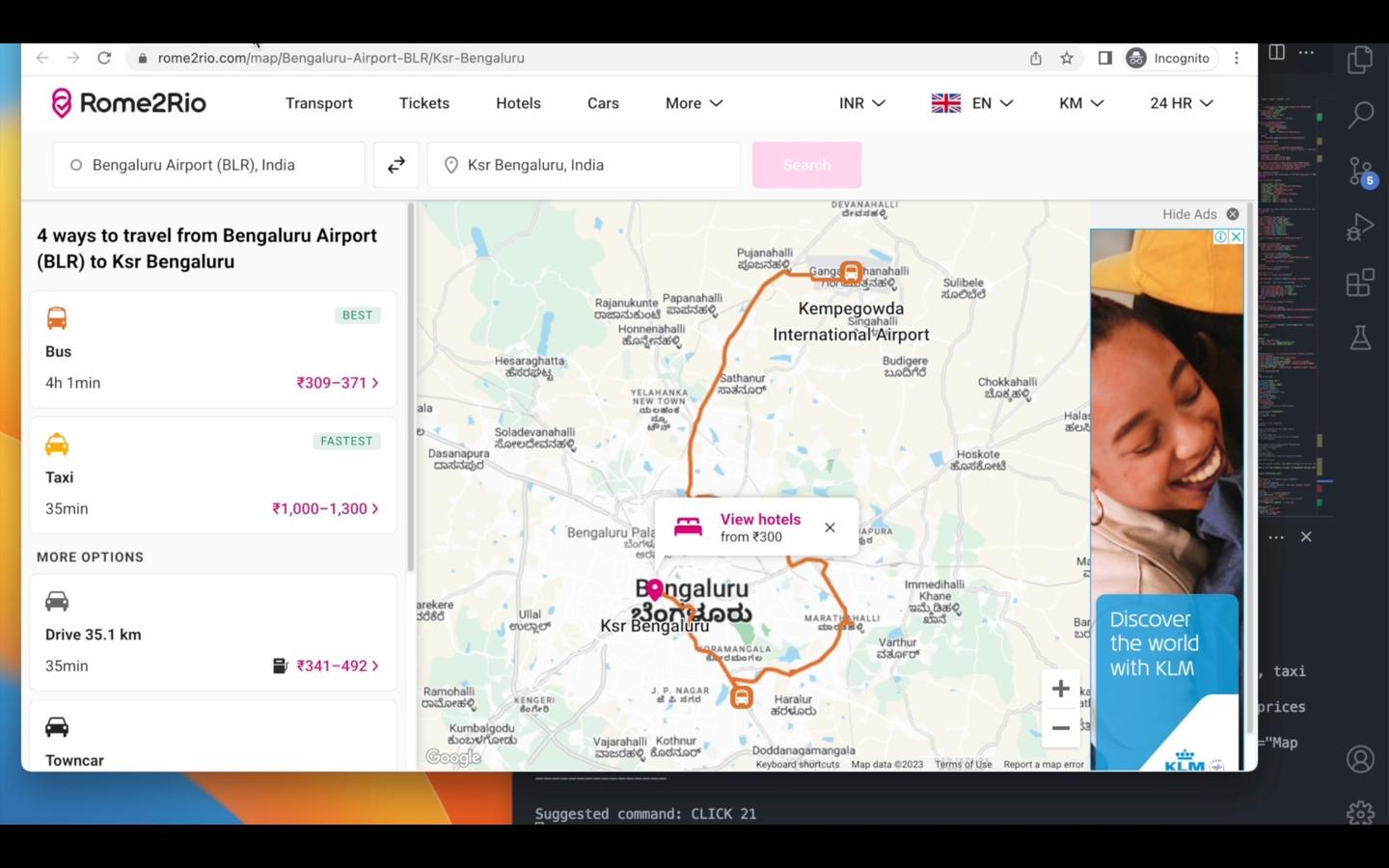Image resolution: width=1389 pixels, height=868 pixels.
Task: Open map Terms of Use link
Action: pyautogui.click(x=963, y=765)
